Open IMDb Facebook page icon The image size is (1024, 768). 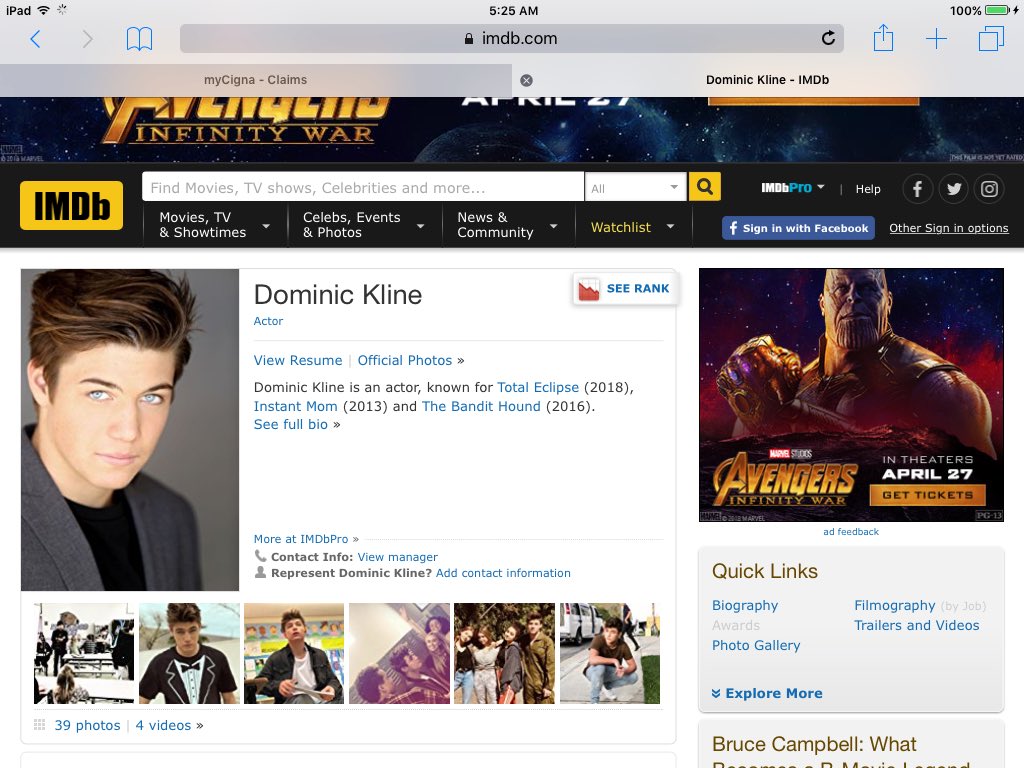tap(917, 189)
